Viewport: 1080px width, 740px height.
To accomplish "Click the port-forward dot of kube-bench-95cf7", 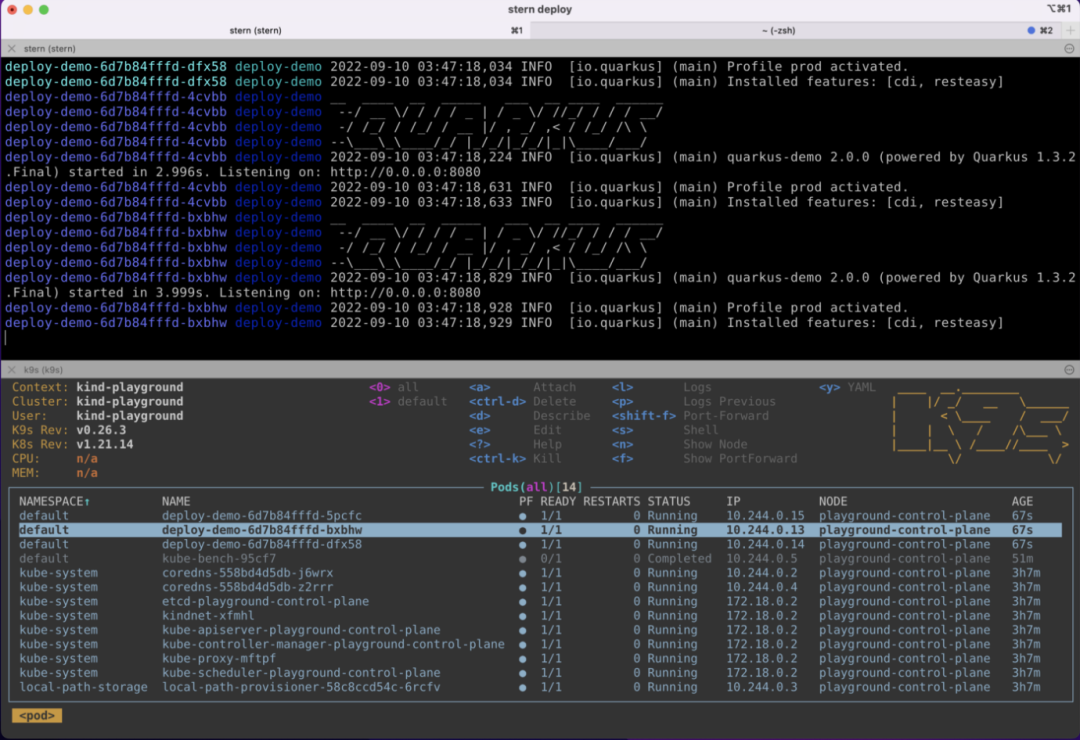I will [523, 559].
